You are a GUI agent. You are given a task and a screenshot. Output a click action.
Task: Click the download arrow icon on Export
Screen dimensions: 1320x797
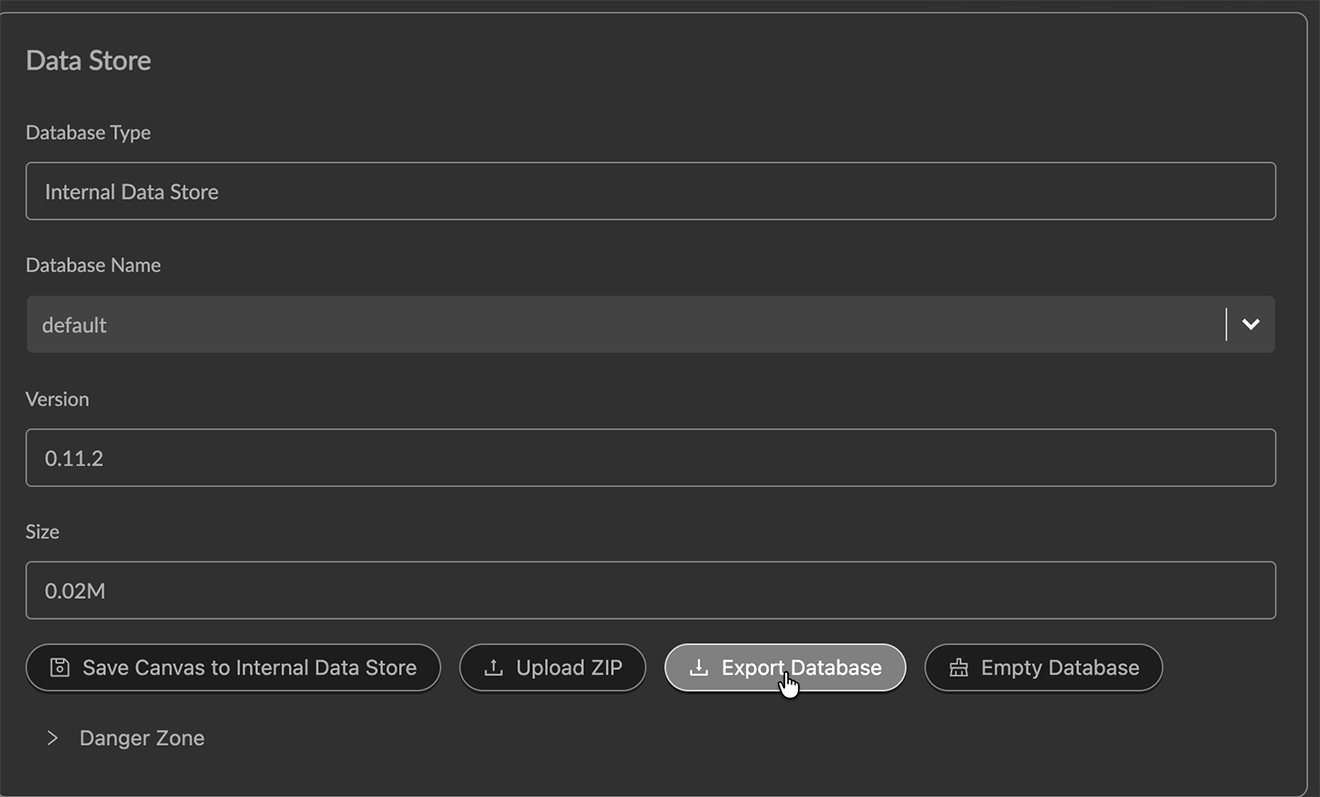pos(699,668)
